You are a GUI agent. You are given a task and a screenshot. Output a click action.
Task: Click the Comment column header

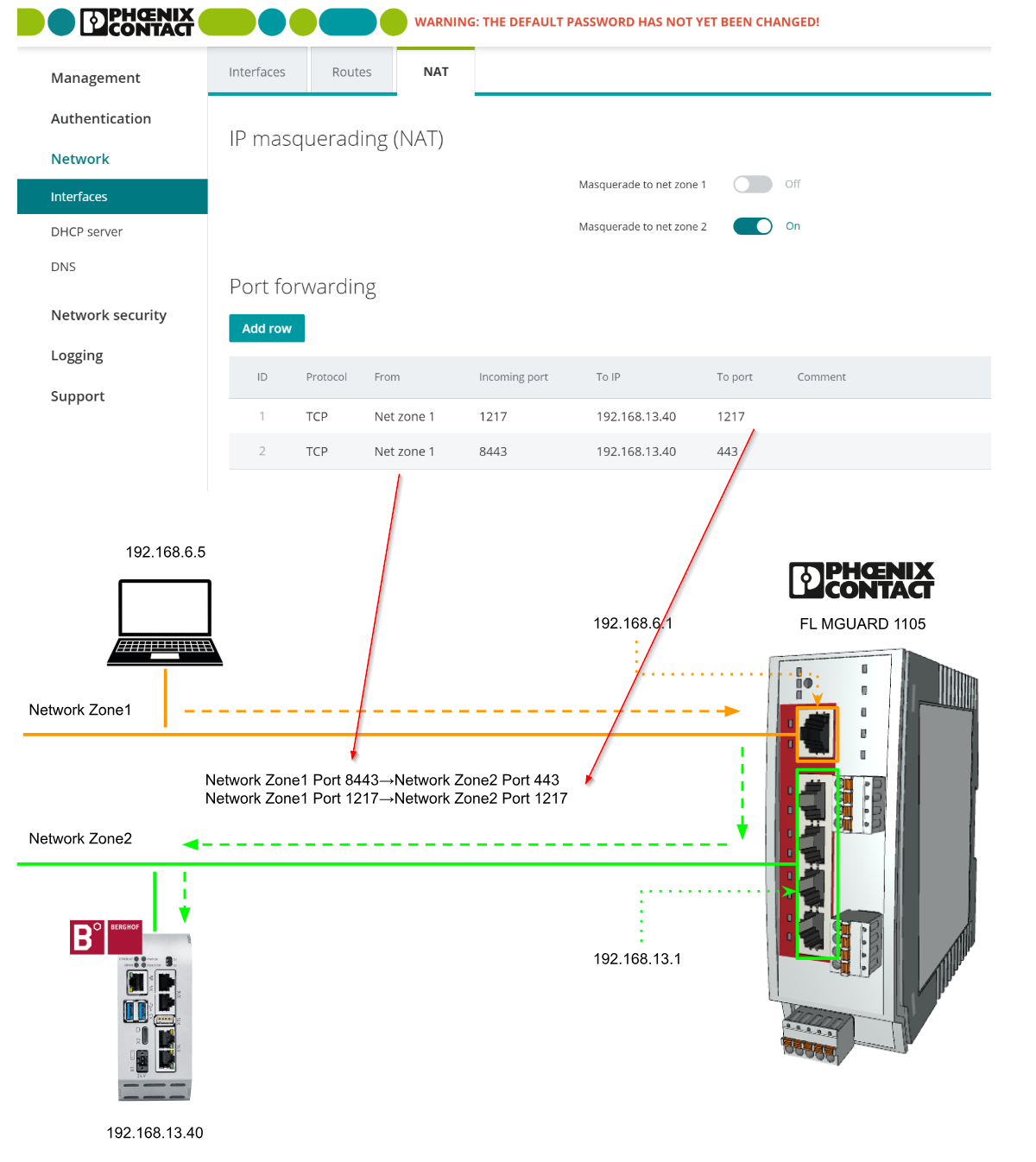[822, 377]
